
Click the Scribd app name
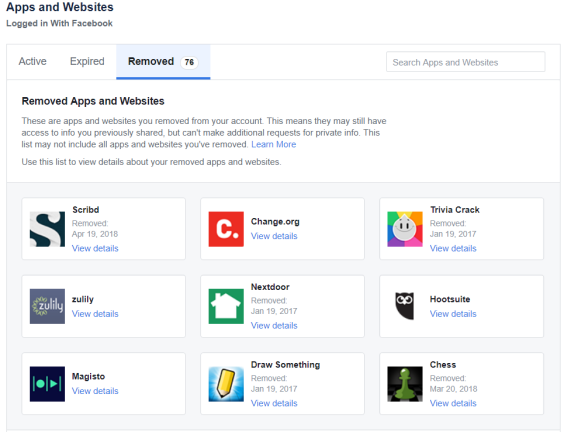(86, 210)
